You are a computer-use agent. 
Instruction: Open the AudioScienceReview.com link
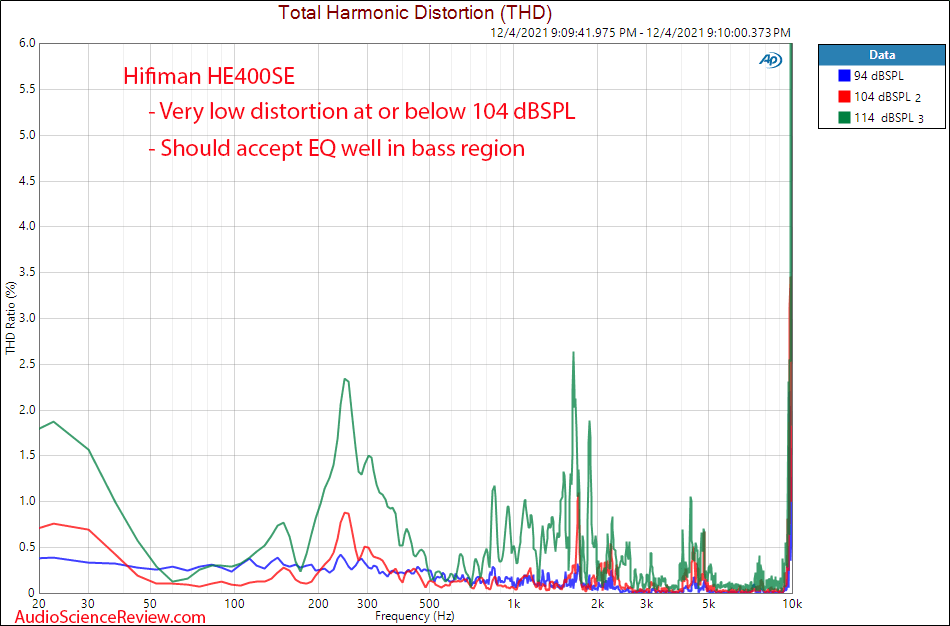110,617
